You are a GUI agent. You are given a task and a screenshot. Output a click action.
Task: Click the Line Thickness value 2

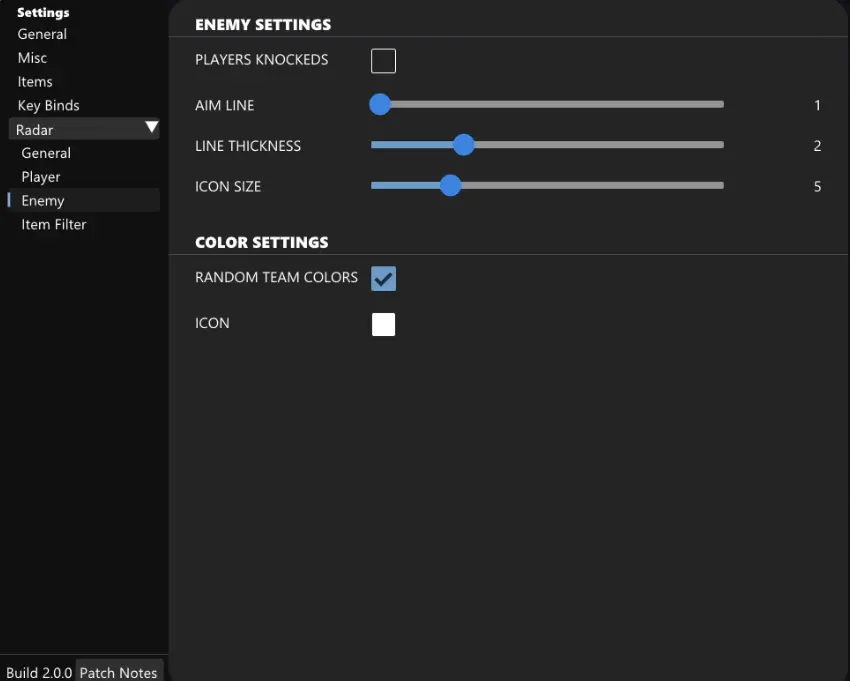[x=817, y=146]
